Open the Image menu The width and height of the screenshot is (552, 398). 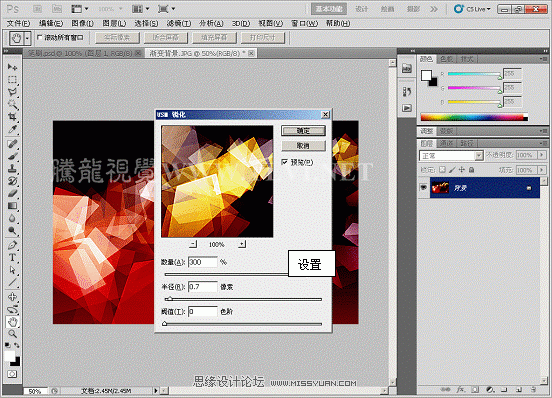(x=82, y=23)
